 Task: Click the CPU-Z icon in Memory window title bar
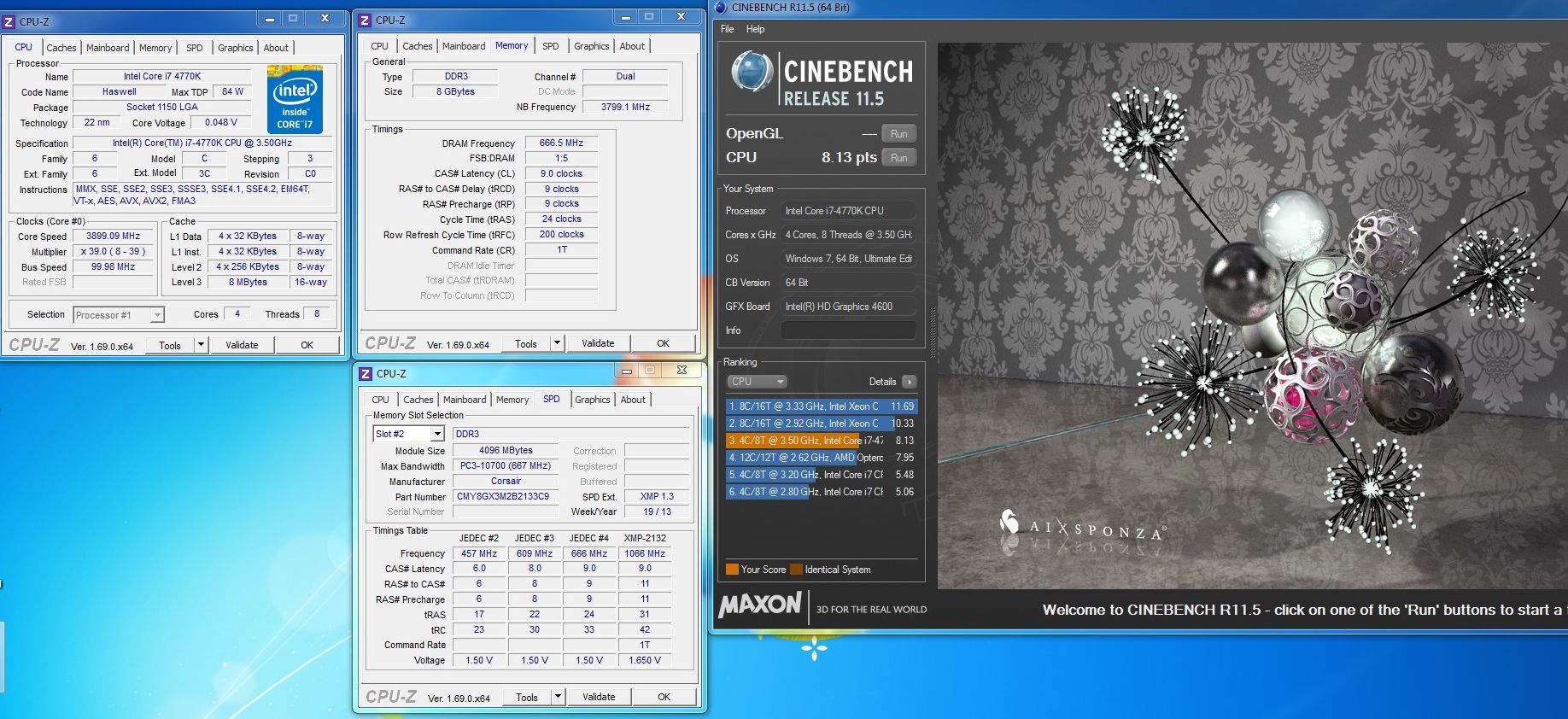(x=366, y=20)
